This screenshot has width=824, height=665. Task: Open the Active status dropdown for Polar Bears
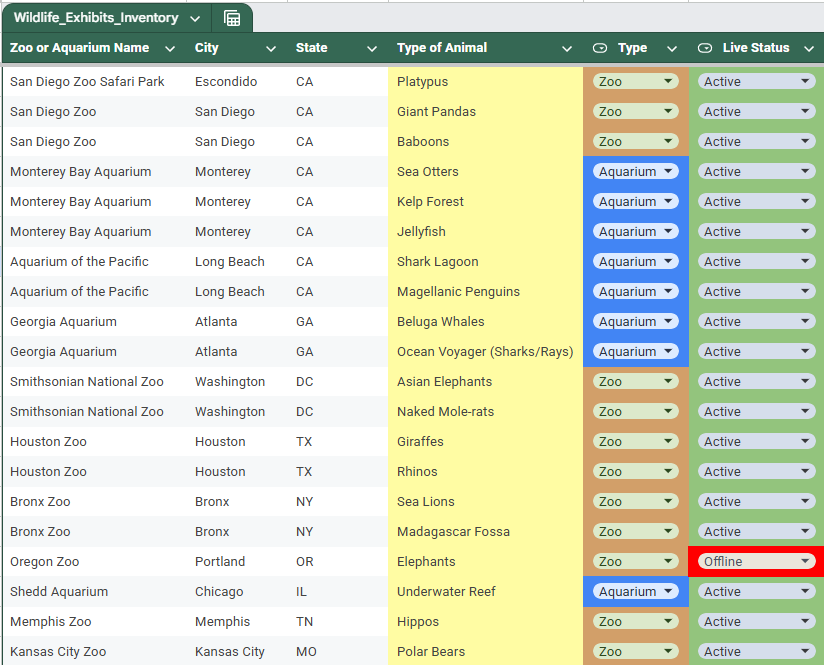(756, 651)
